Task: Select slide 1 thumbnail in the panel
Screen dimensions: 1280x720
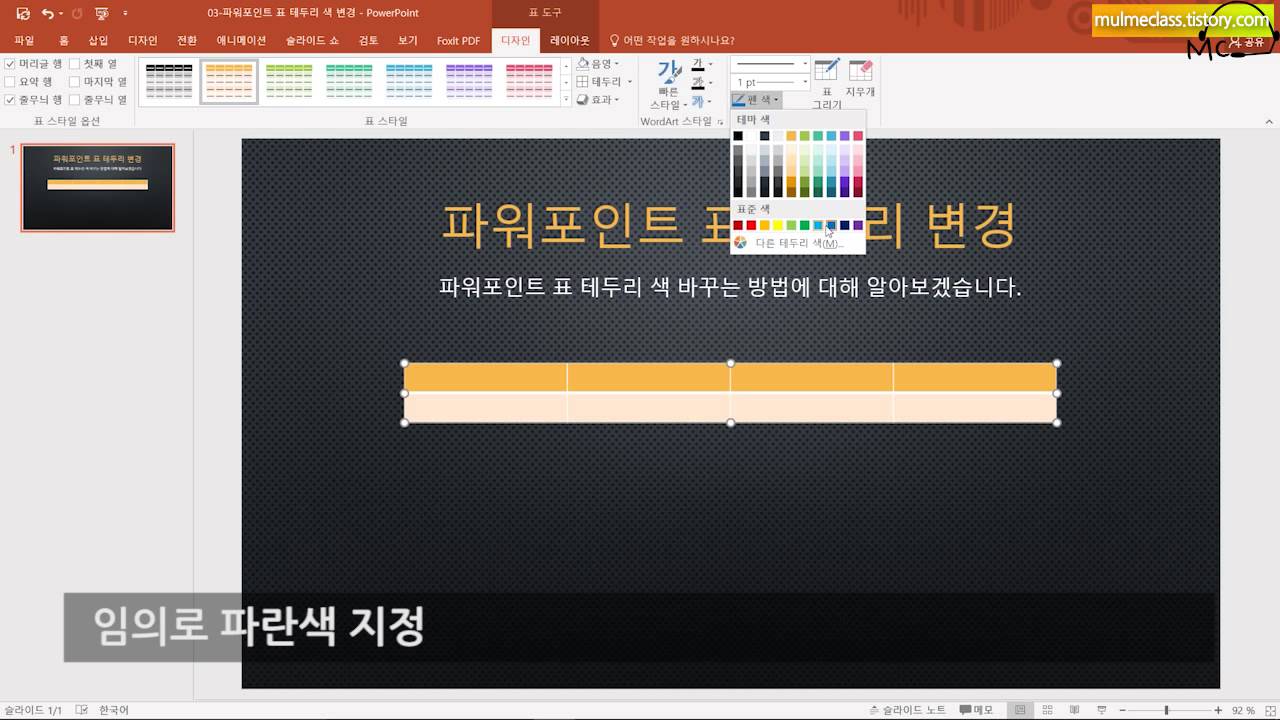Action: 98,187
